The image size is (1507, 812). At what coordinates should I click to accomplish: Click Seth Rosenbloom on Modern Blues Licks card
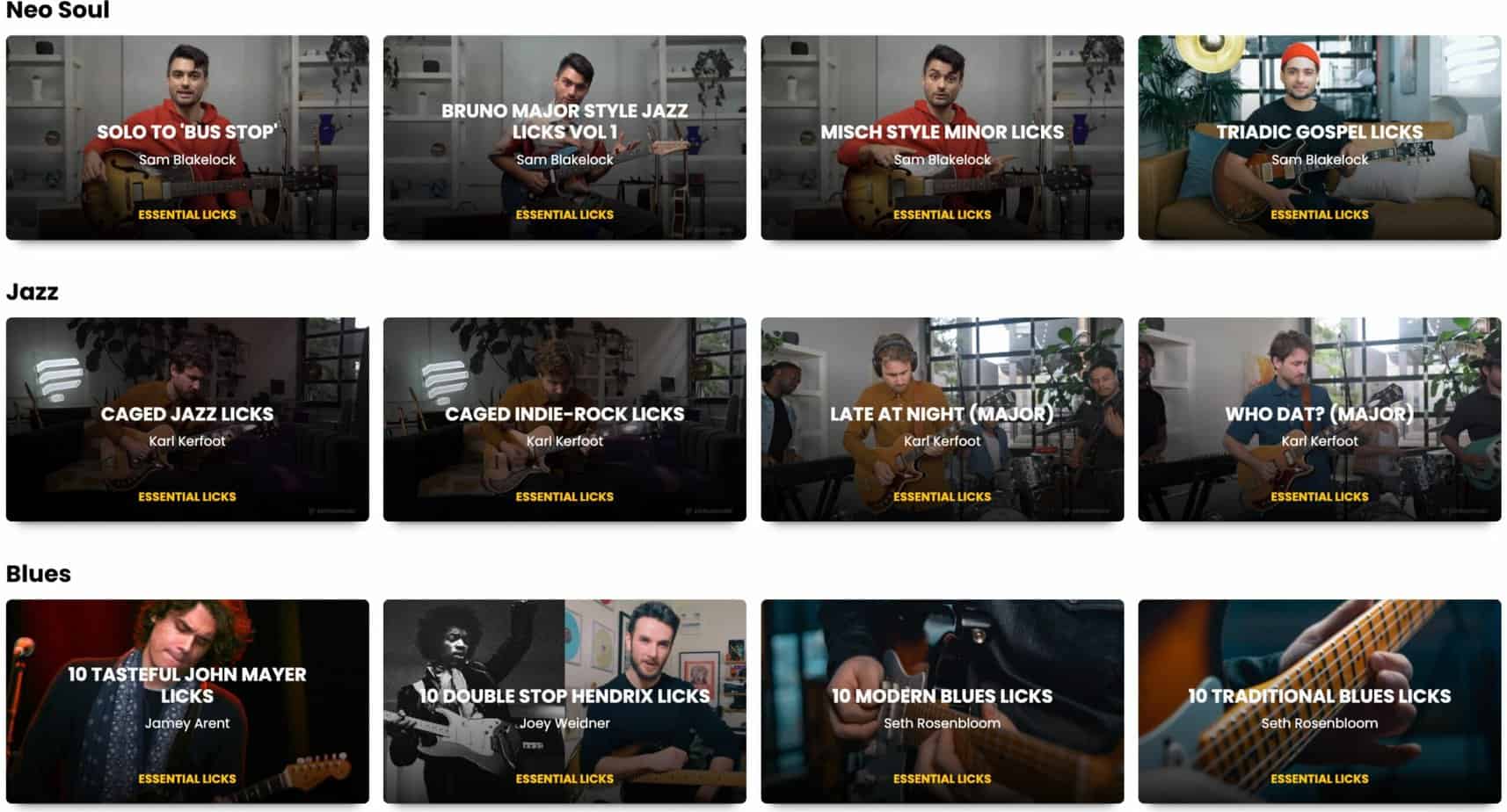tap(942, 723)
